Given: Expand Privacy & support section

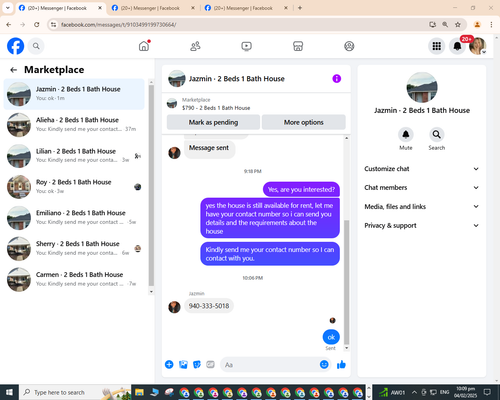Looking at the screenshot, I should point(422,225).
